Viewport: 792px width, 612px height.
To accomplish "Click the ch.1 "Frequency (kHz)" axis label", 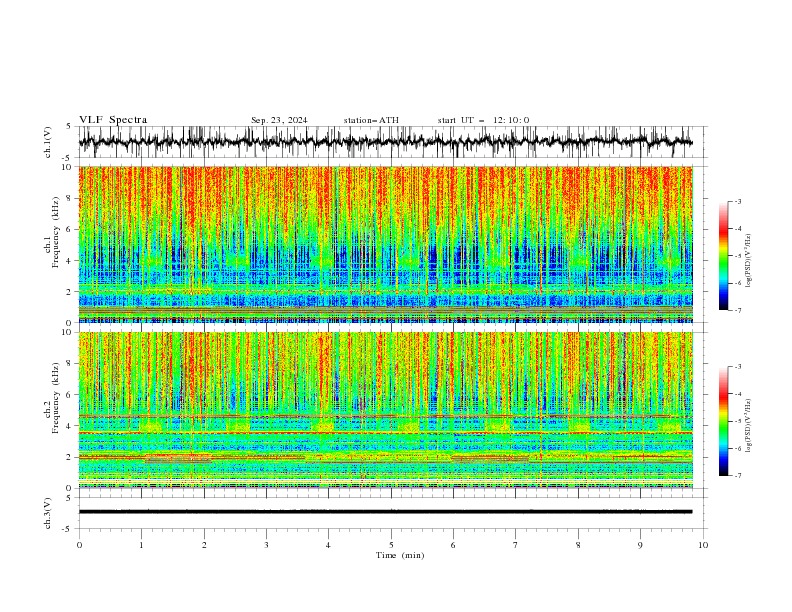I will click(x=56, y=232).
